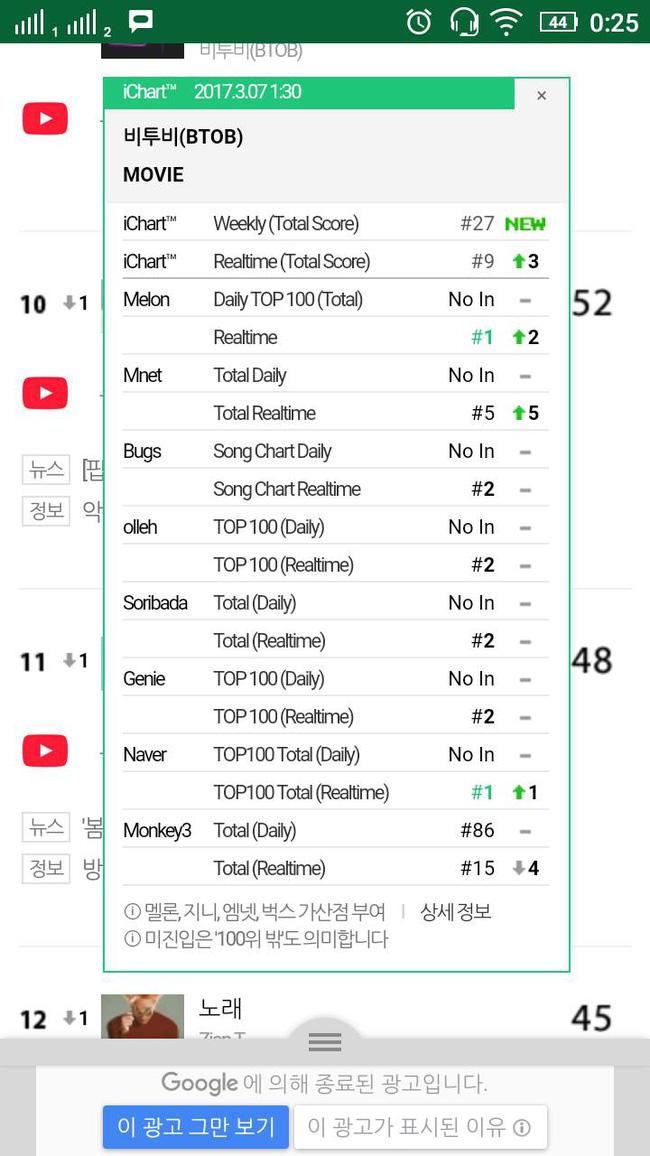Play YouTube video for rank 10 song
The width and height of the screenshot is (650, 1156).
[45, 393]
